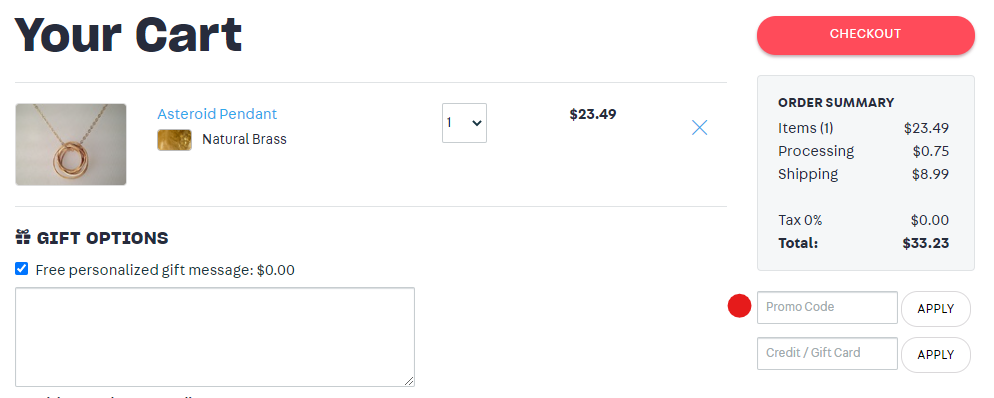Screen dimensions: 994x398
Task: Select the Natural Brass material swatch
Action: [174, 140]
